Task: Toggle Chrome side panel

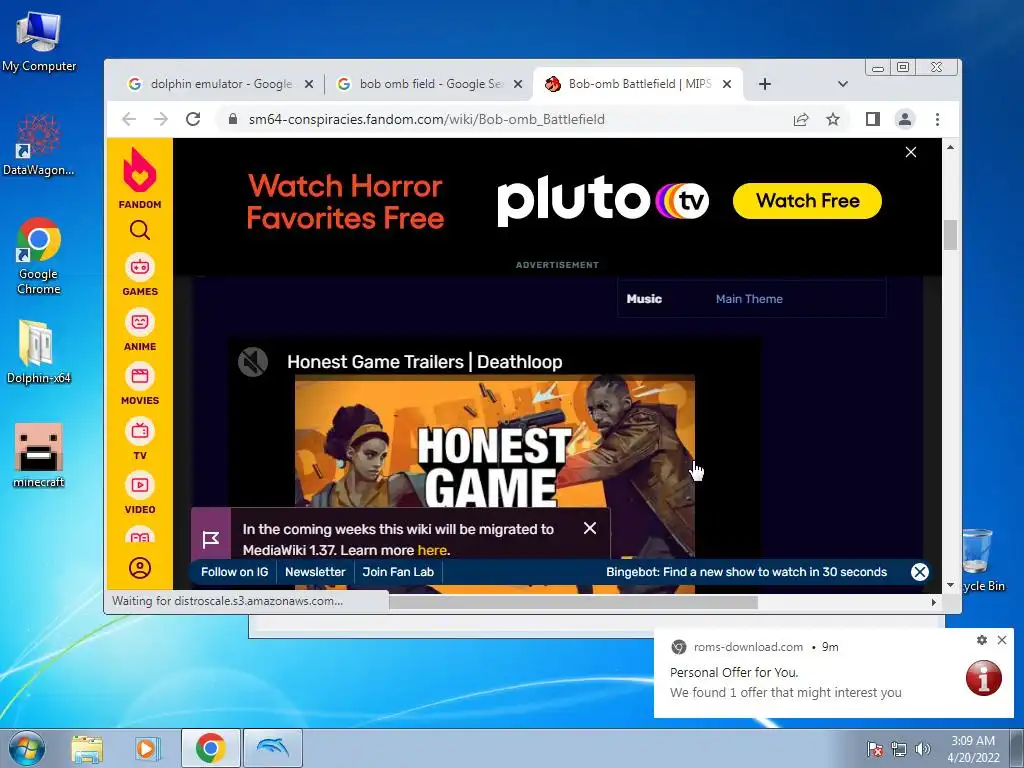Action: point(872,119)
